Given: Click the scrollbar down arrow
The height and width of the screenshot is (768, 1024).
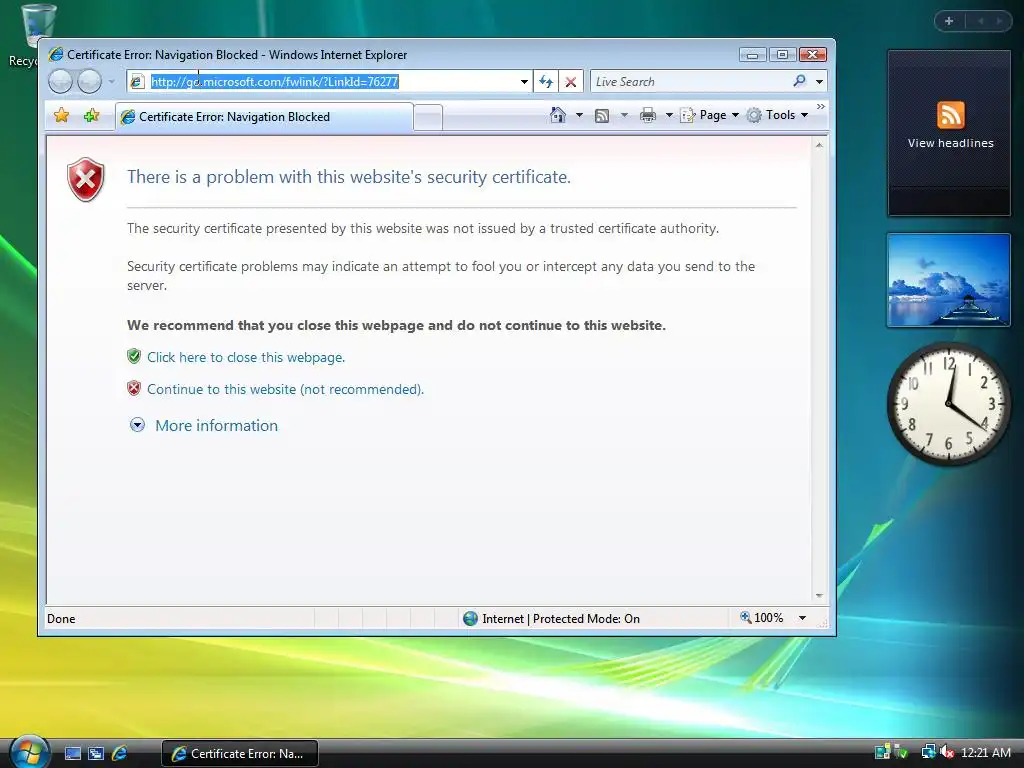Looking at the screenshot, I should tap(819, 596).
